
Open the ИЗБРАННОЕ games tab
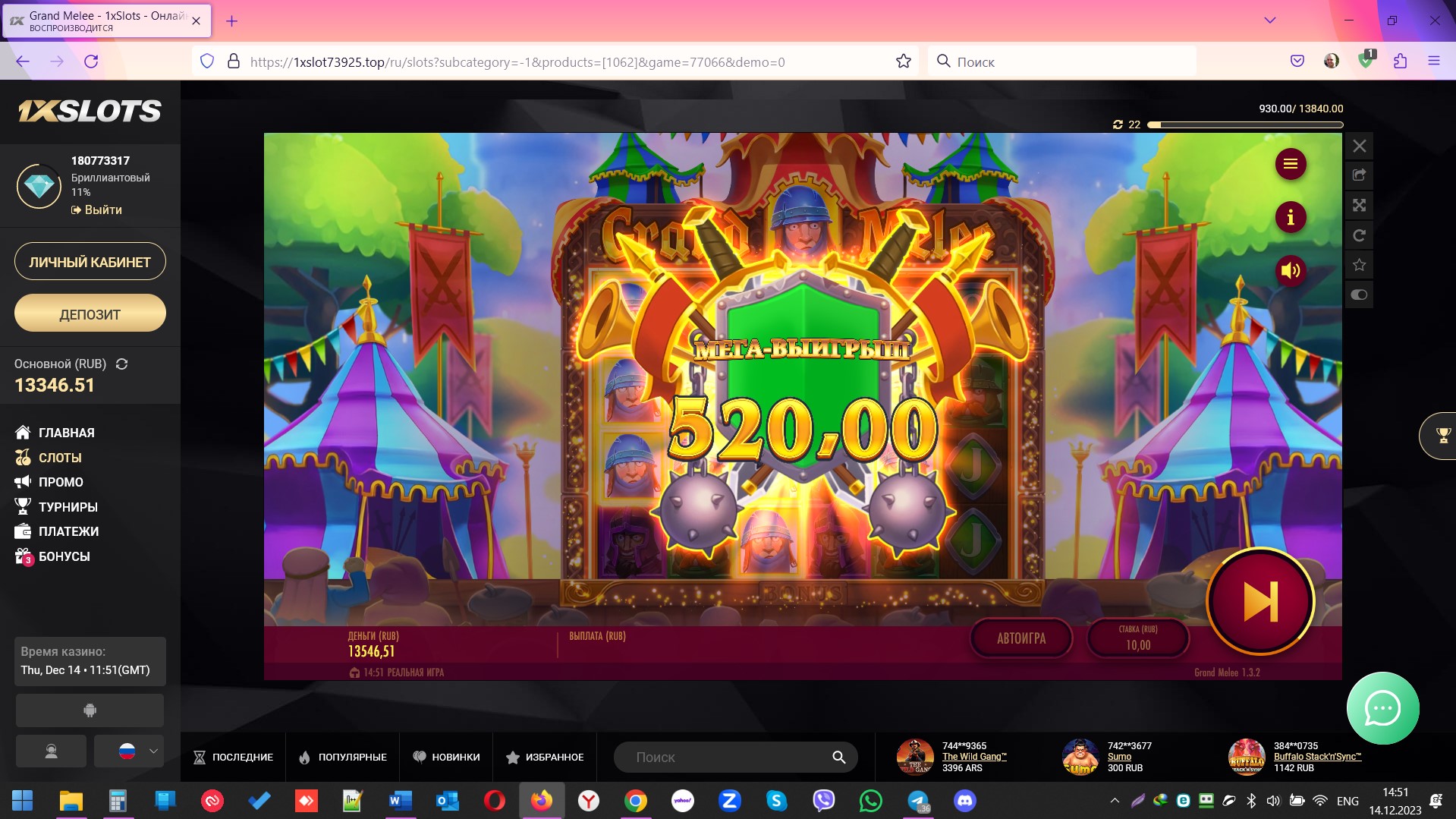click(x=545, y=758)
